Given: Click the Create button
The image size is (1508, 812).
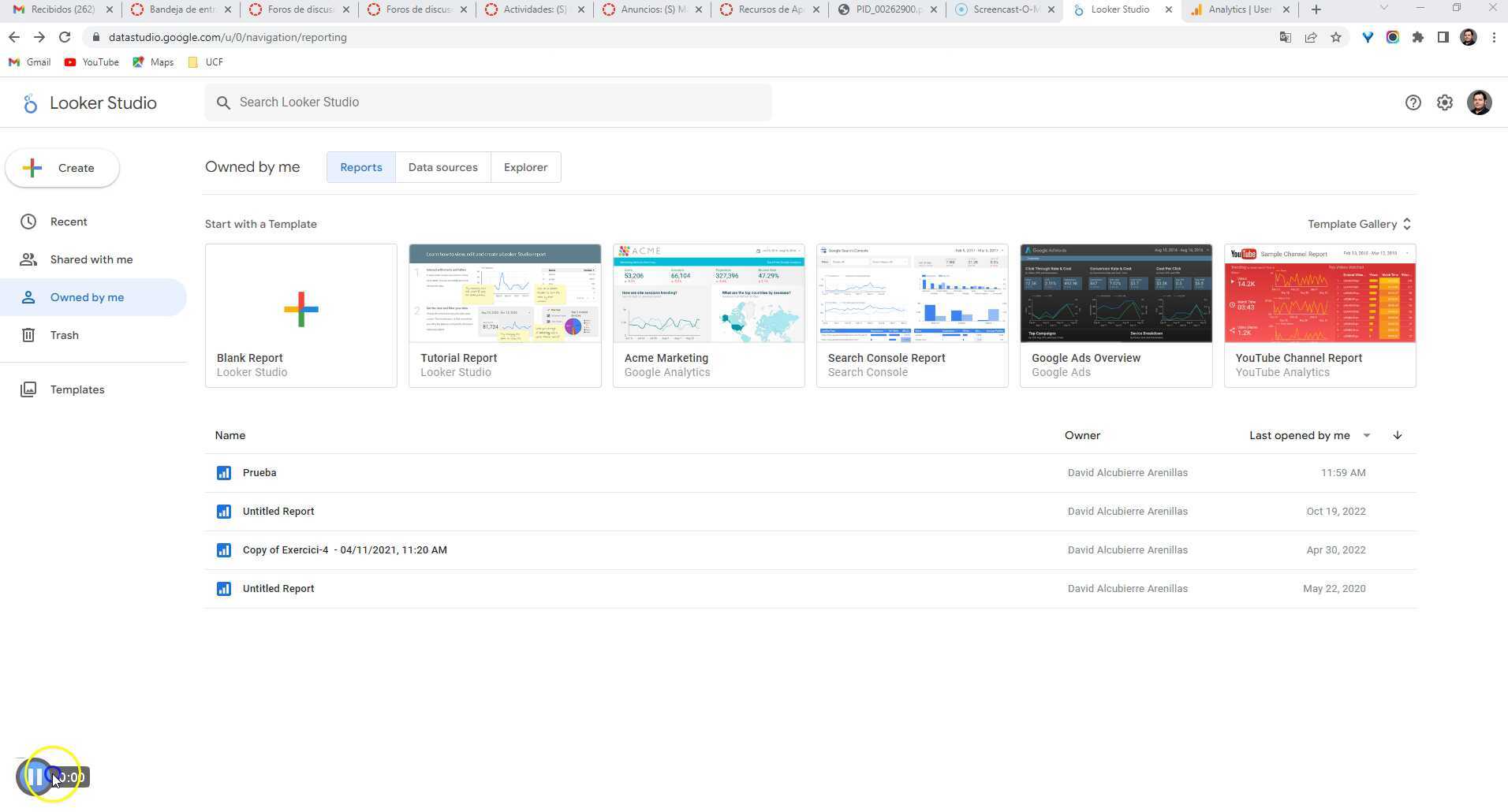Looking at the screenshot, I should pos(62,167).
